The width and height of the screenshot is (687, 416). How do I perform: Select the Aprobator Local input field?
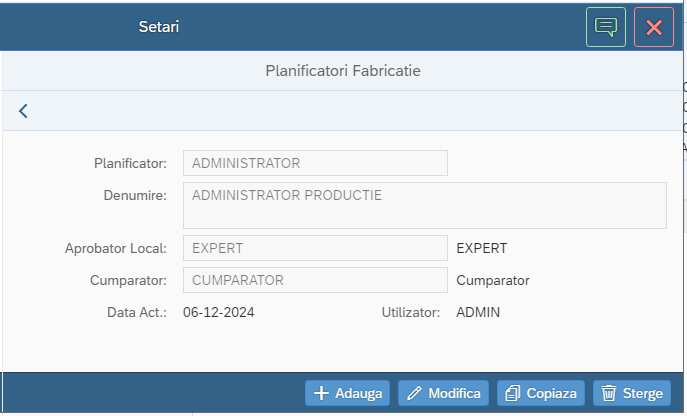315,248
